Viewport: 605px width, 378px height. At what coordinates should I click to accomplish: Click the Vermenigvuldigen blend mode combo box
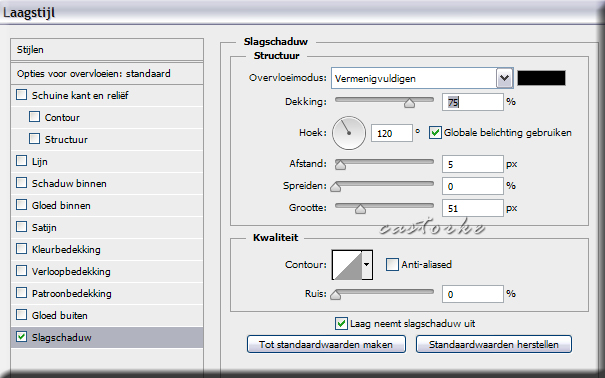pyautogui.click(x=422, y=78)
